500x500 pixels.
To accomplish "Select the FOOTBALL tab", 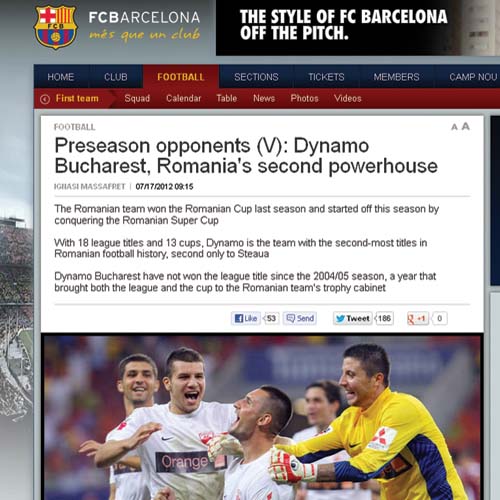I will pos(181,77).
